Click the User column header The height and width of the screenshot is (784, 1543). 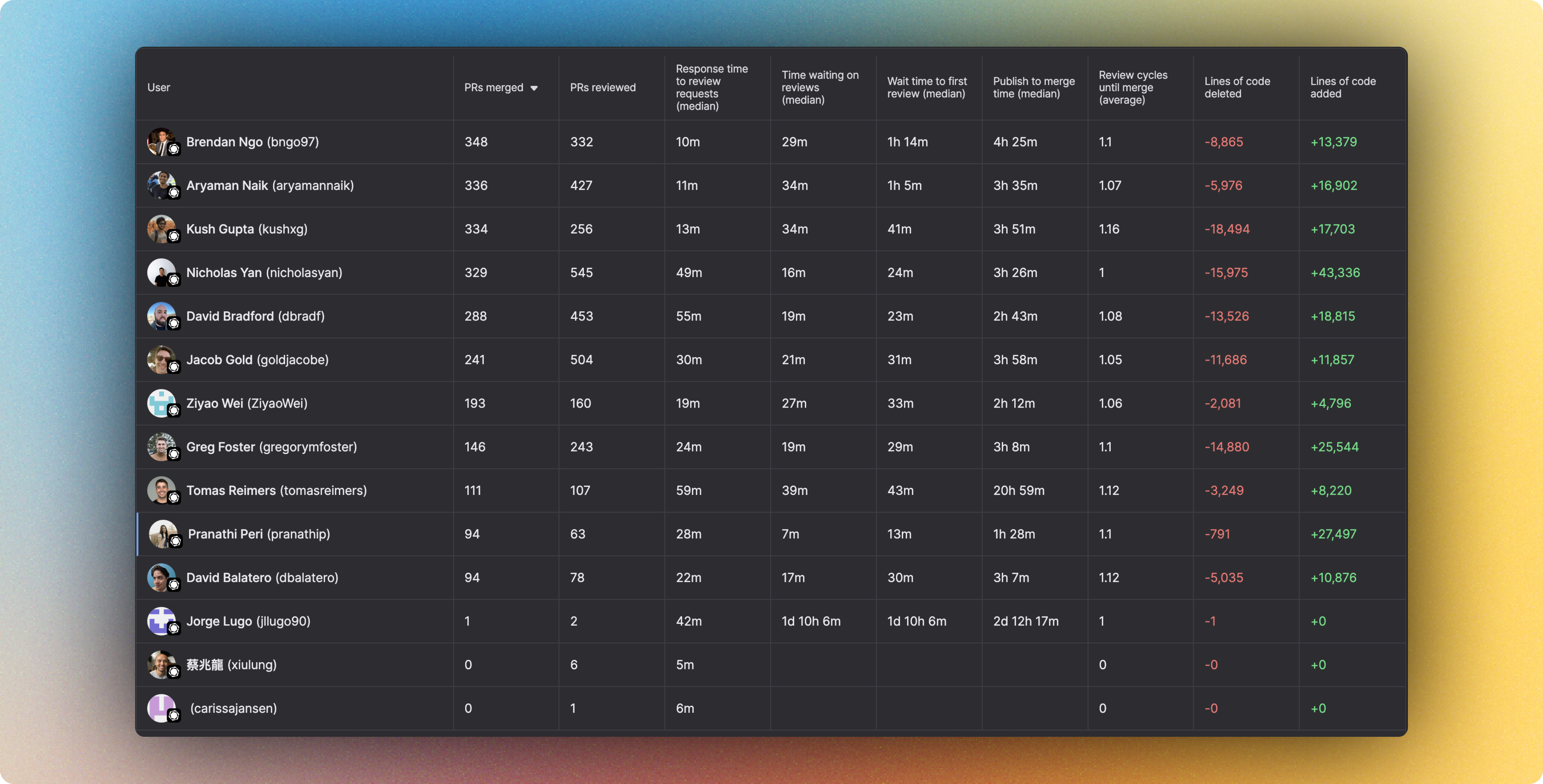pyautogui.click(x=159, y=87)
